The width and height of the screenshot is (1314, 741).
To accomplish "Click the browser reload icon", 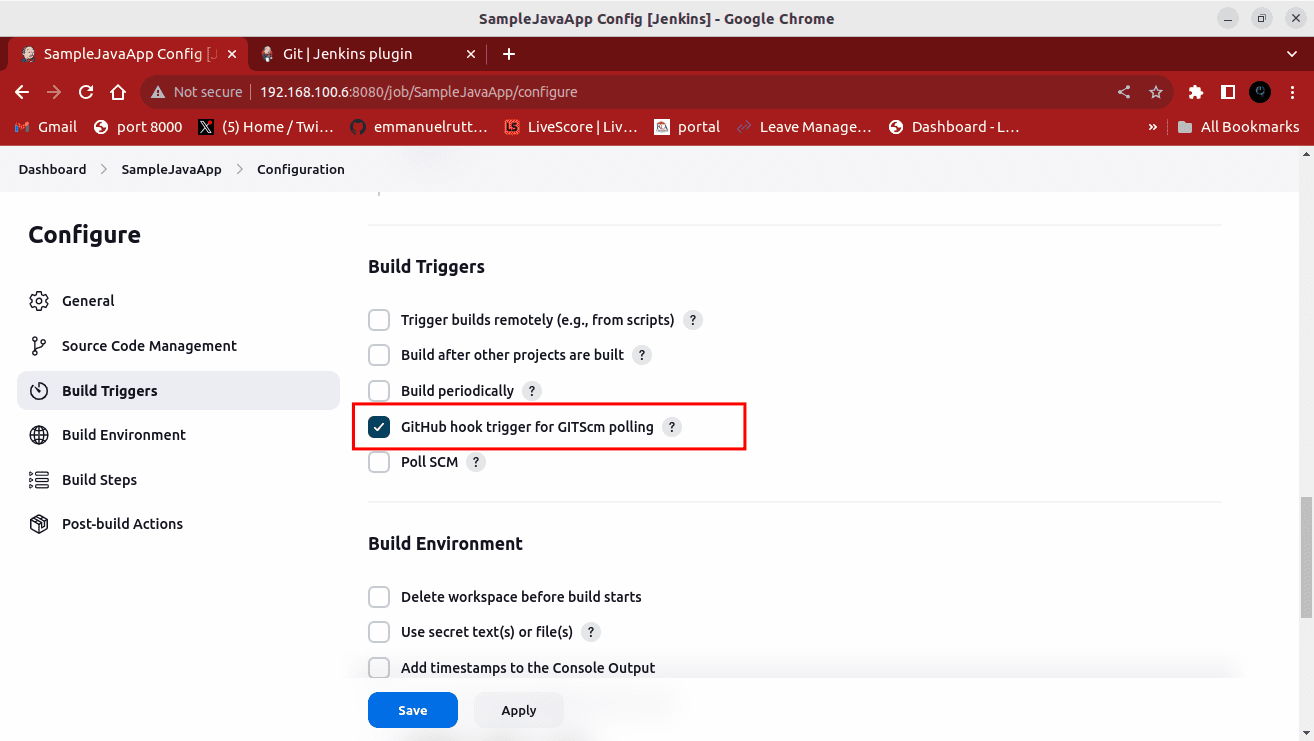I will (x=86, y=92).
